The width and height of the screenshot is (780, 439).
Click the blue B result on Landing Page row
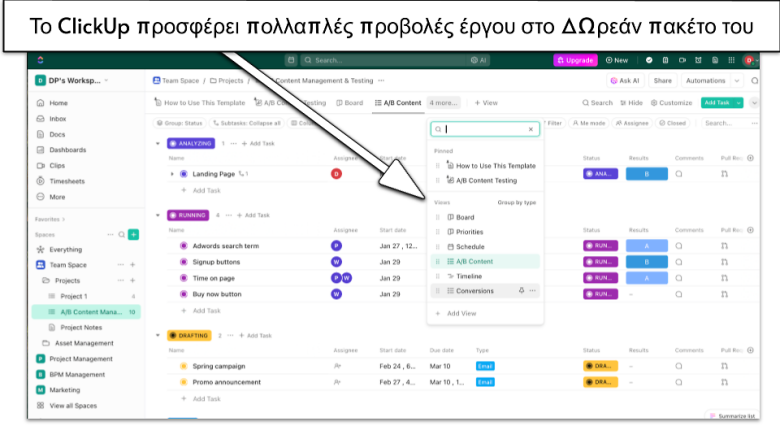[647, 174]
